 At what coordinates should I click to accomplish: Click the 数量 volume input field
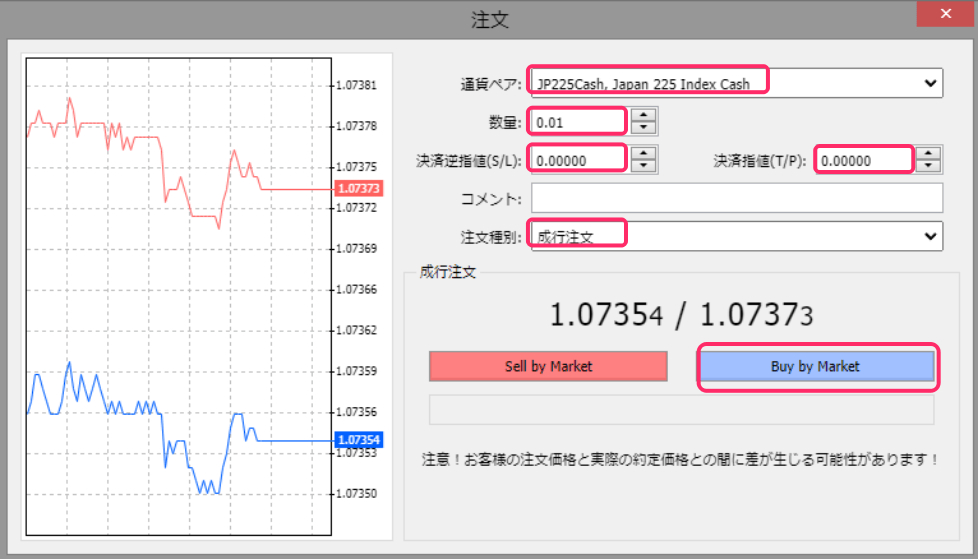[x=578, y=122]
